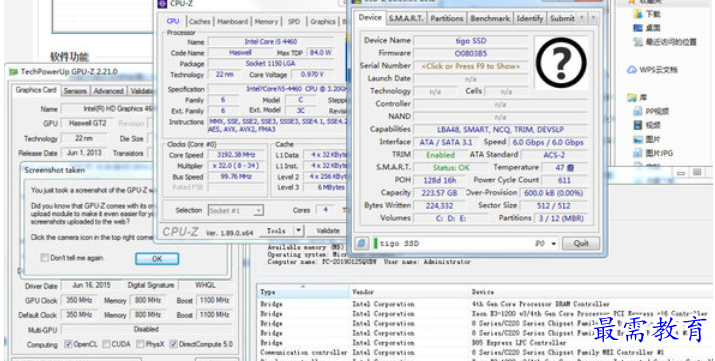
Task: Open the arrow dropdown next to CPU-Z Tools
Action: click(x=298, y=231)
